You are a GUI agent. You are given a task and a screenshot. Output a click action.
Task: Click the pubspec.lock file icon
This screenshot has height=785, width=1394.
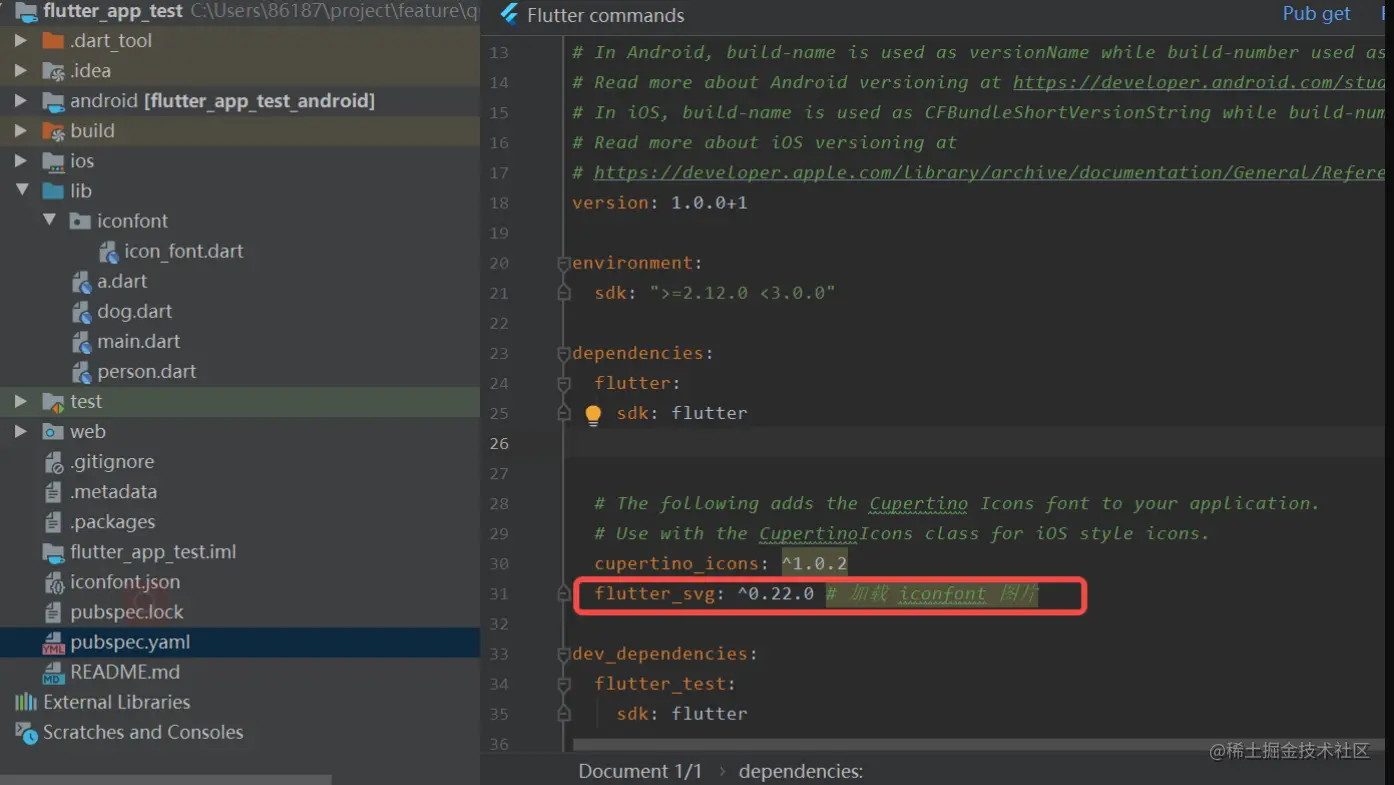click(54, 612)
